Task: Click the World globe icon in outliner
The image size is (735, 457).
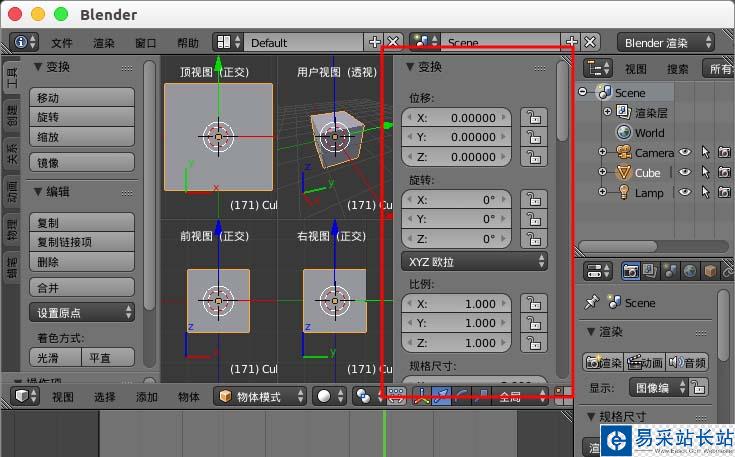Action: [x=624, y=133]
